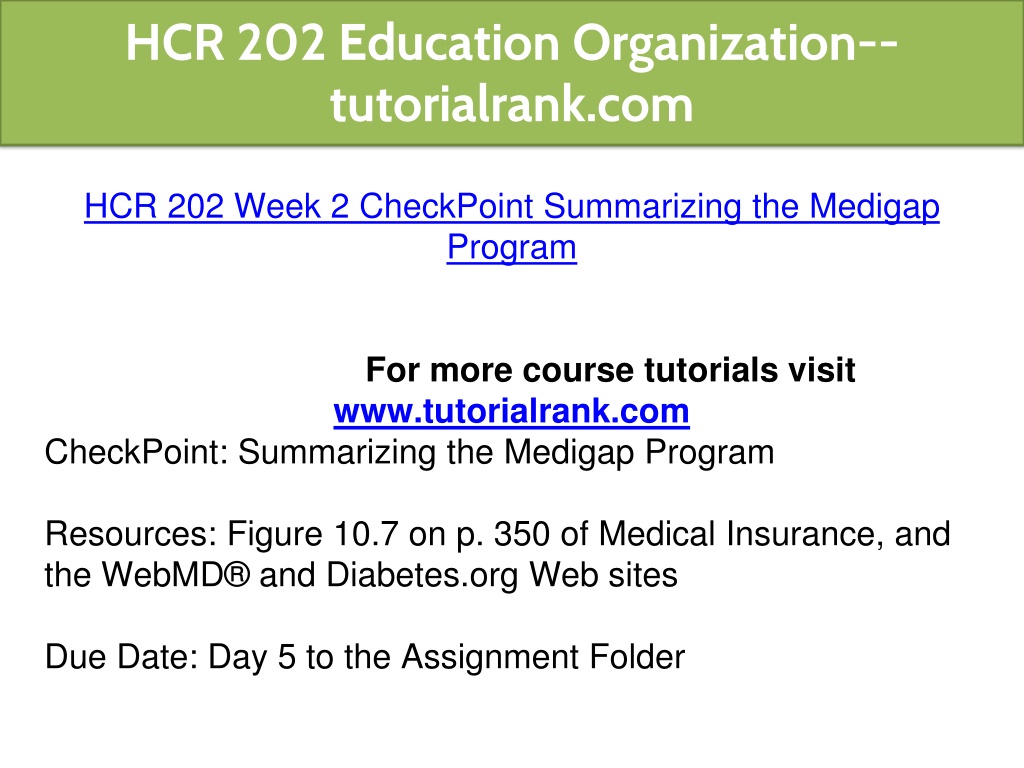Click the registered trademark symbol after WebMD
The image size is (1024, 768).
click(x=238, y=575)
